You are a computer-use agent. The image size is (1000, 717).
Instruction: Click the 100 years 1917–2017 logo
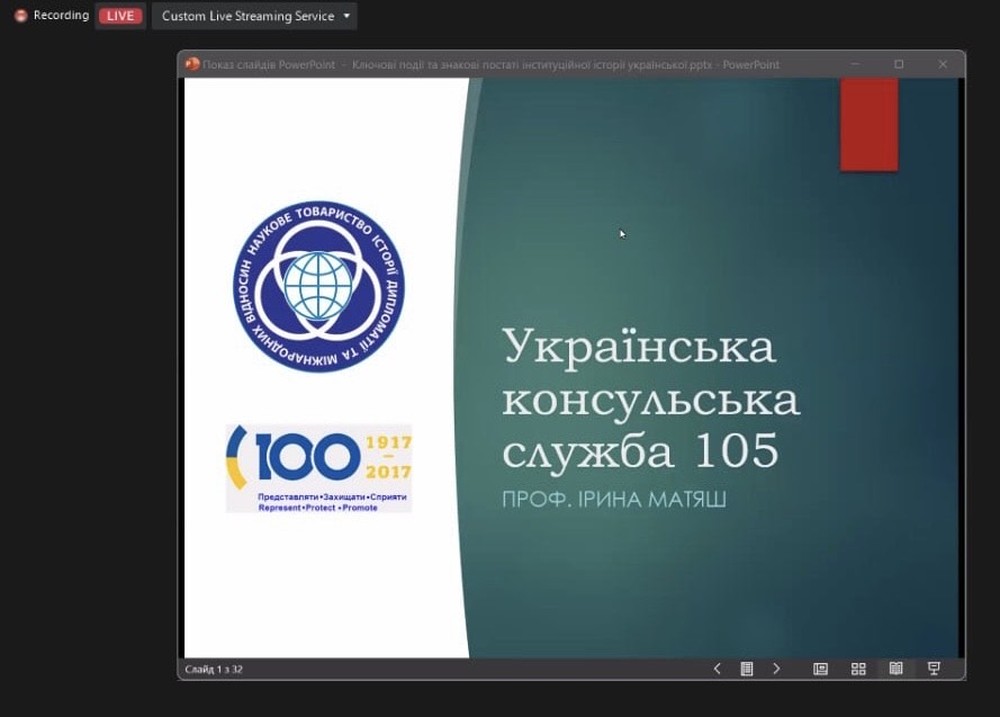coord(318,468)
